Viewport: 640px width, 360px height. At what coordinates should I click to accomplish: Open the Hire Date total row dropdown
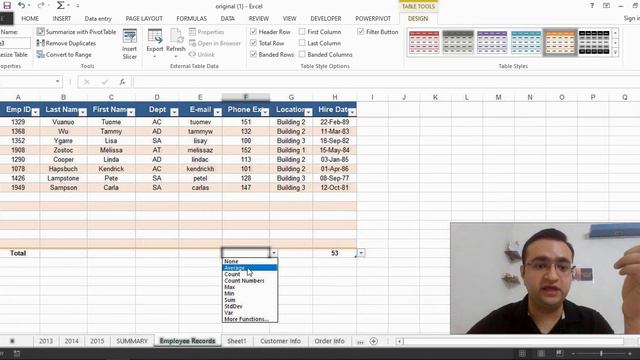pos(361,253)
